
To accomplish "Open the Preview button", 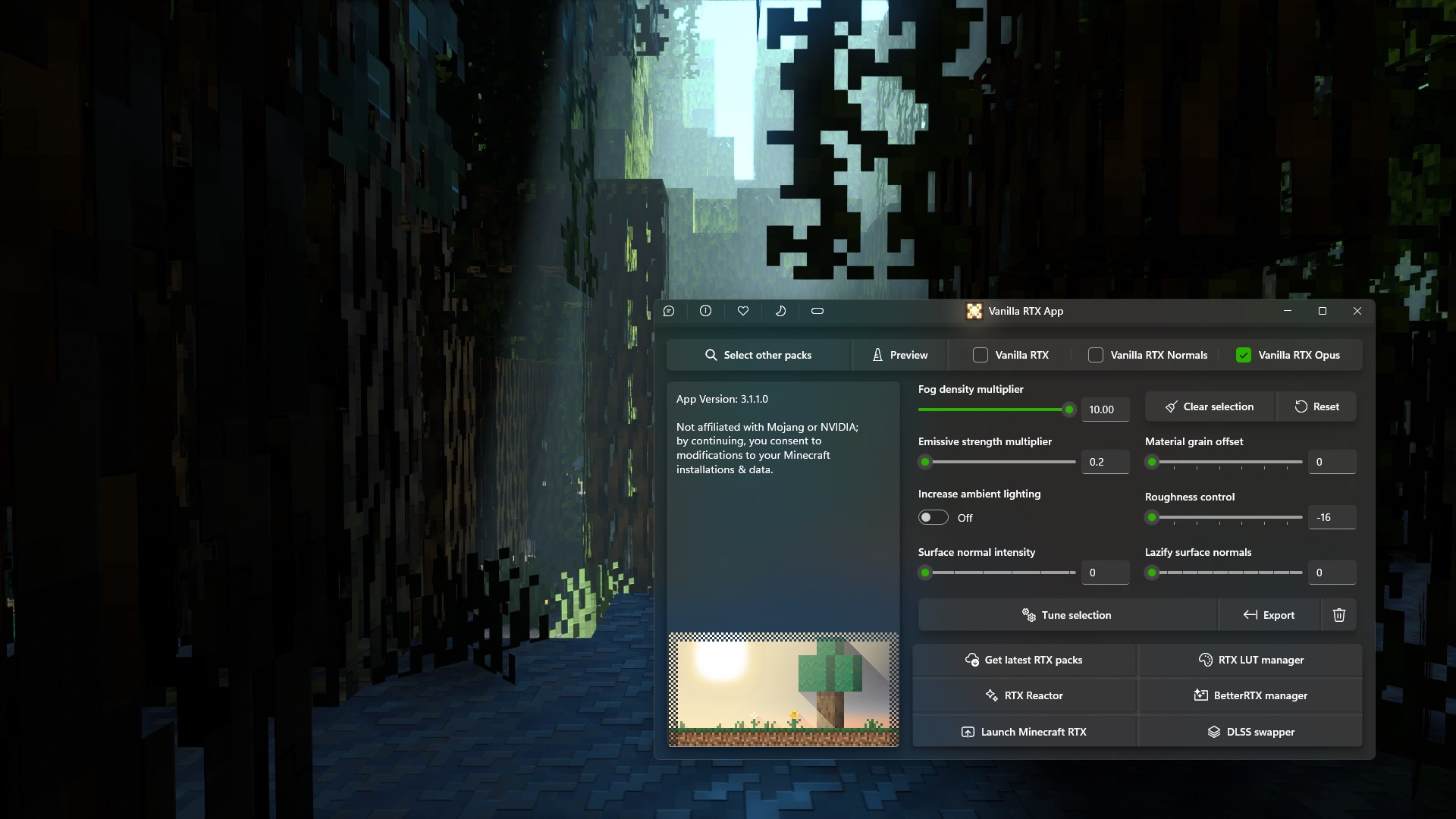I will point(899,355).
